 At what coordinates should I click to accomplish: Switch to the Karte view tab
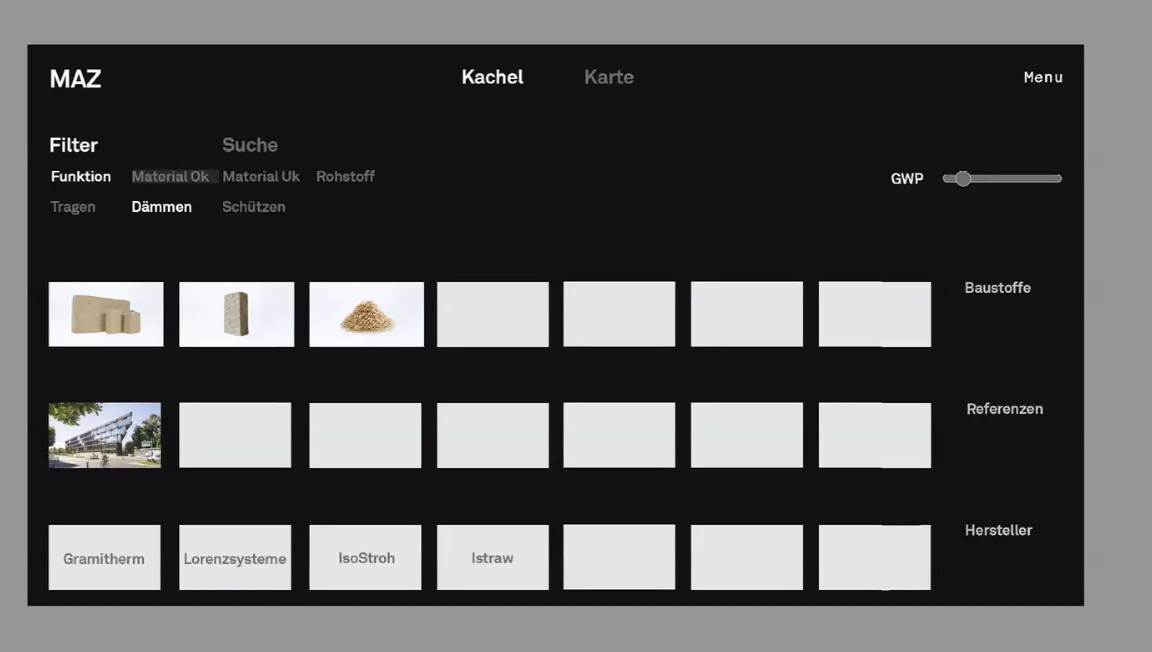pyautogui.click(x=608, y=77)
